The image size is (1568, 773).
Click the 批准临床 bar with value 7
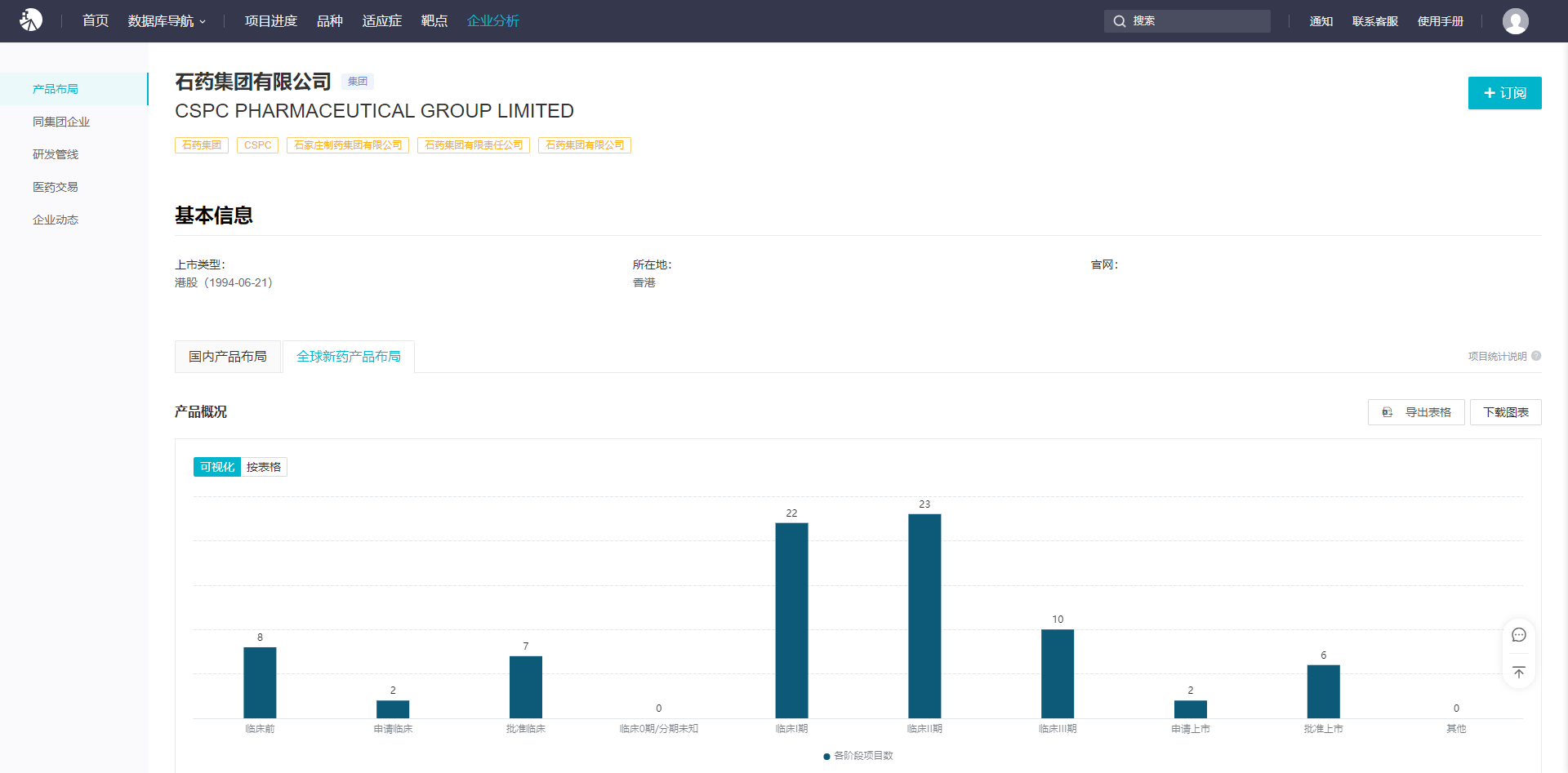click(526, 687)
